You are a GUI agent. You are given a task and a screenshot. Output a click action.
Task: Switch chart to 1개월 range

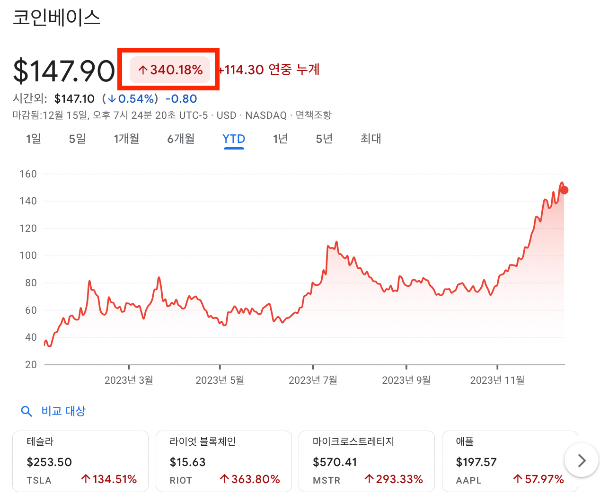click(x=126, y=139)
